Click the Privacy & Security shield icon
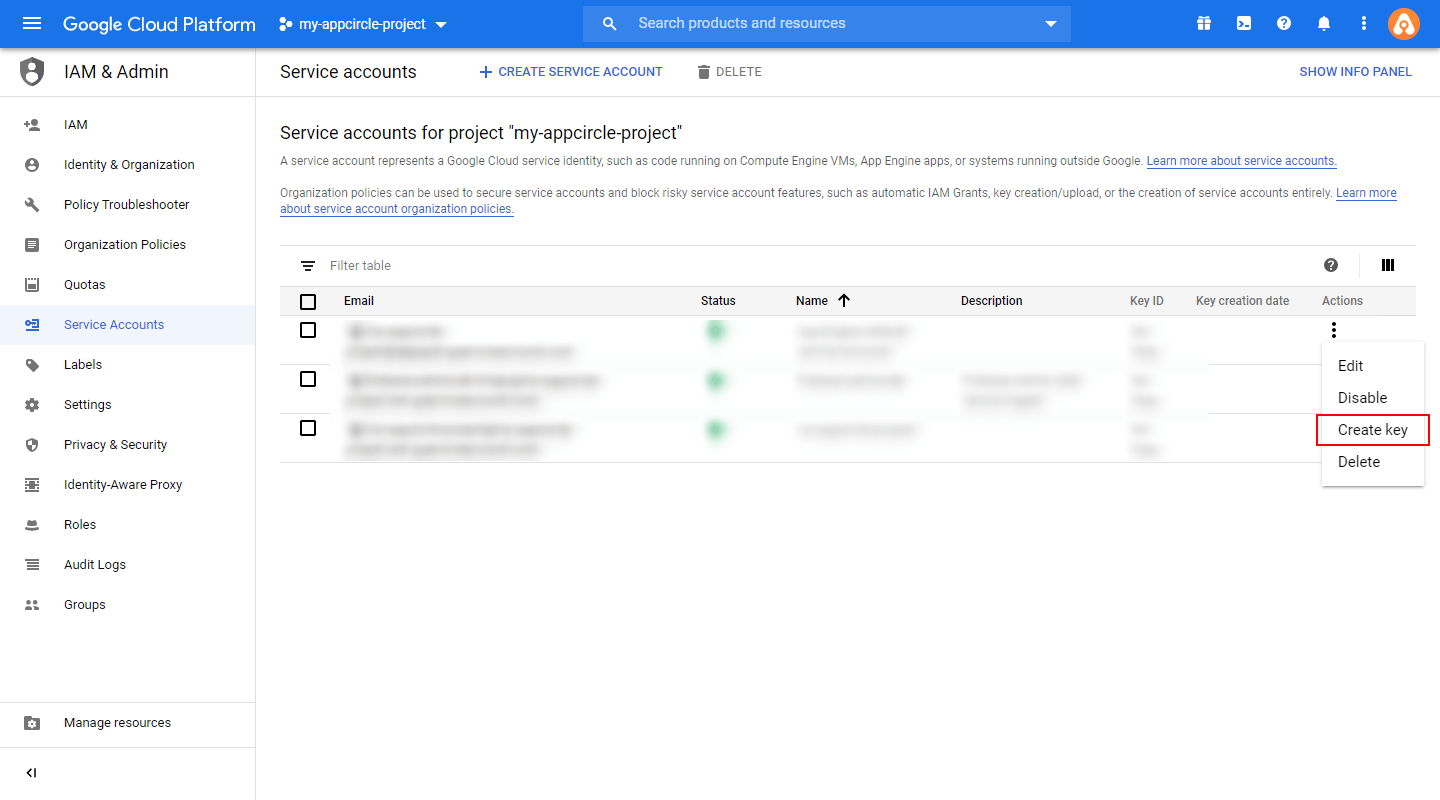 click(x=32, y=445)
